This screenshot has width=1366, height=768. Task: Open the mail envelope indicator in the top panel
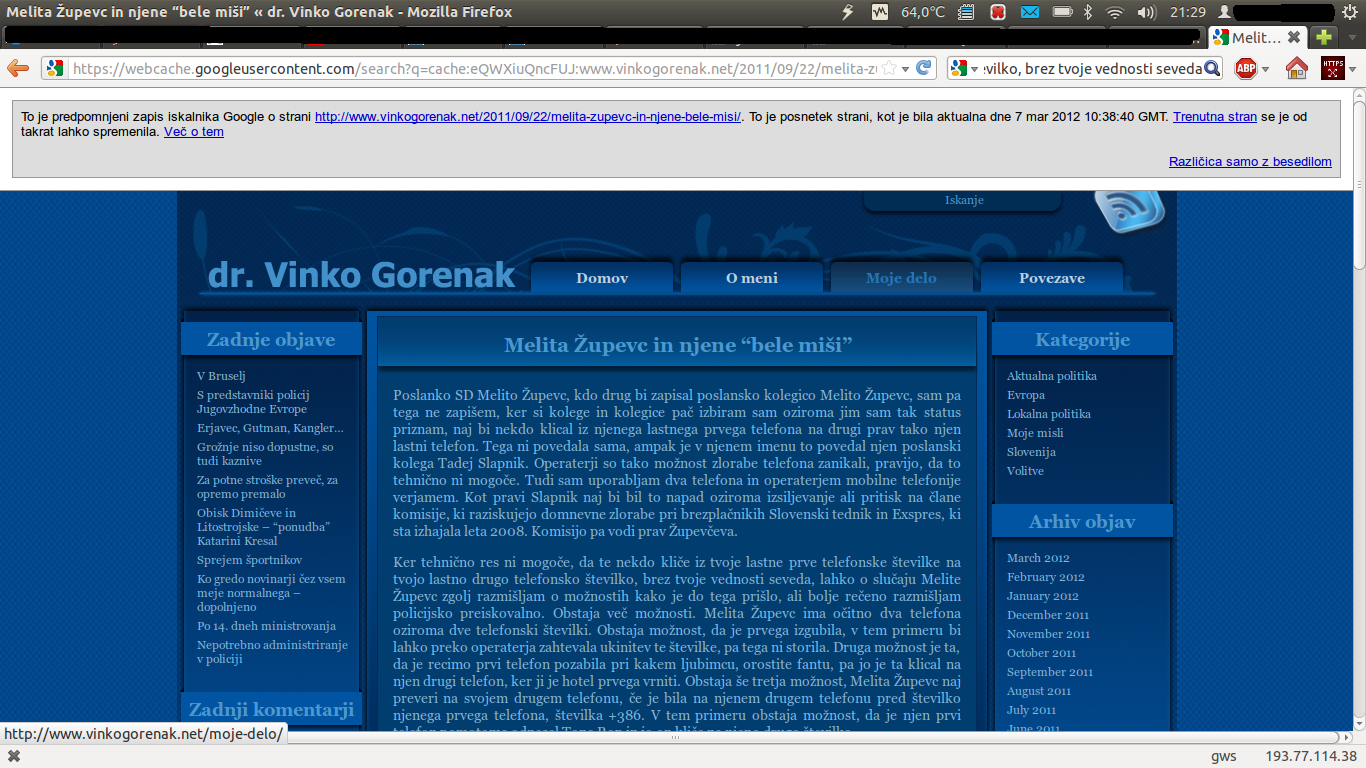point(1030,12)
